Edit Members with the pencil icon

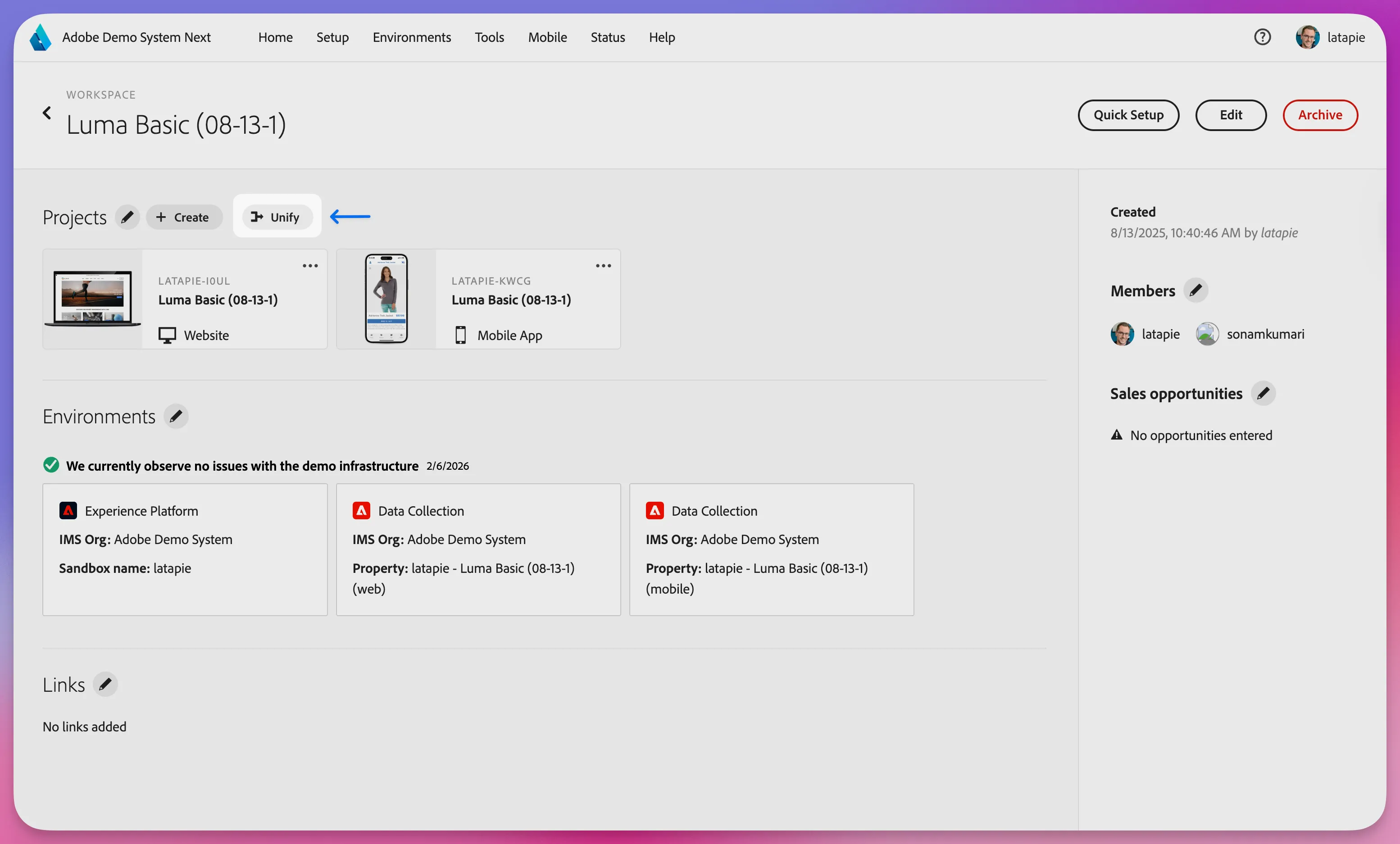(x=1195, y=290)
